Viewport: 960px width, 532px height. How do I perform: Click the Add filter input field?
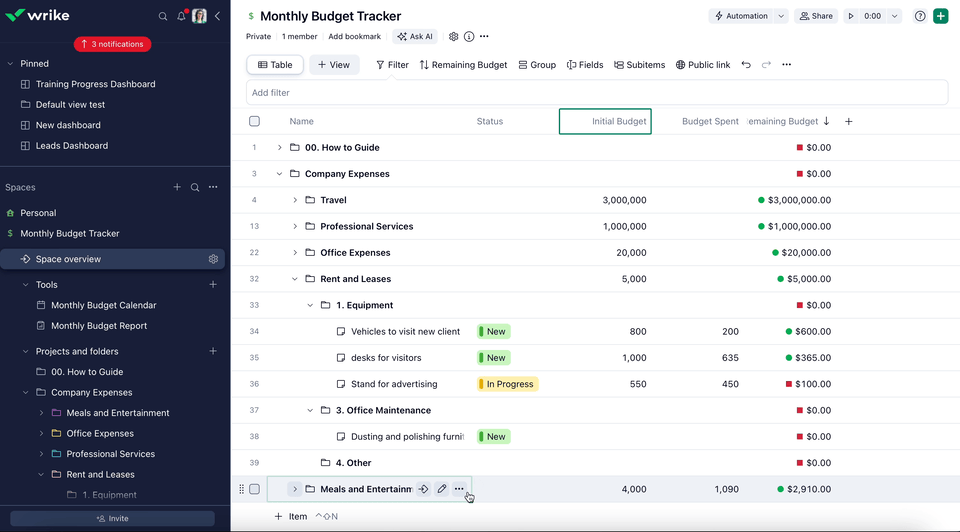tap(596, 93)
